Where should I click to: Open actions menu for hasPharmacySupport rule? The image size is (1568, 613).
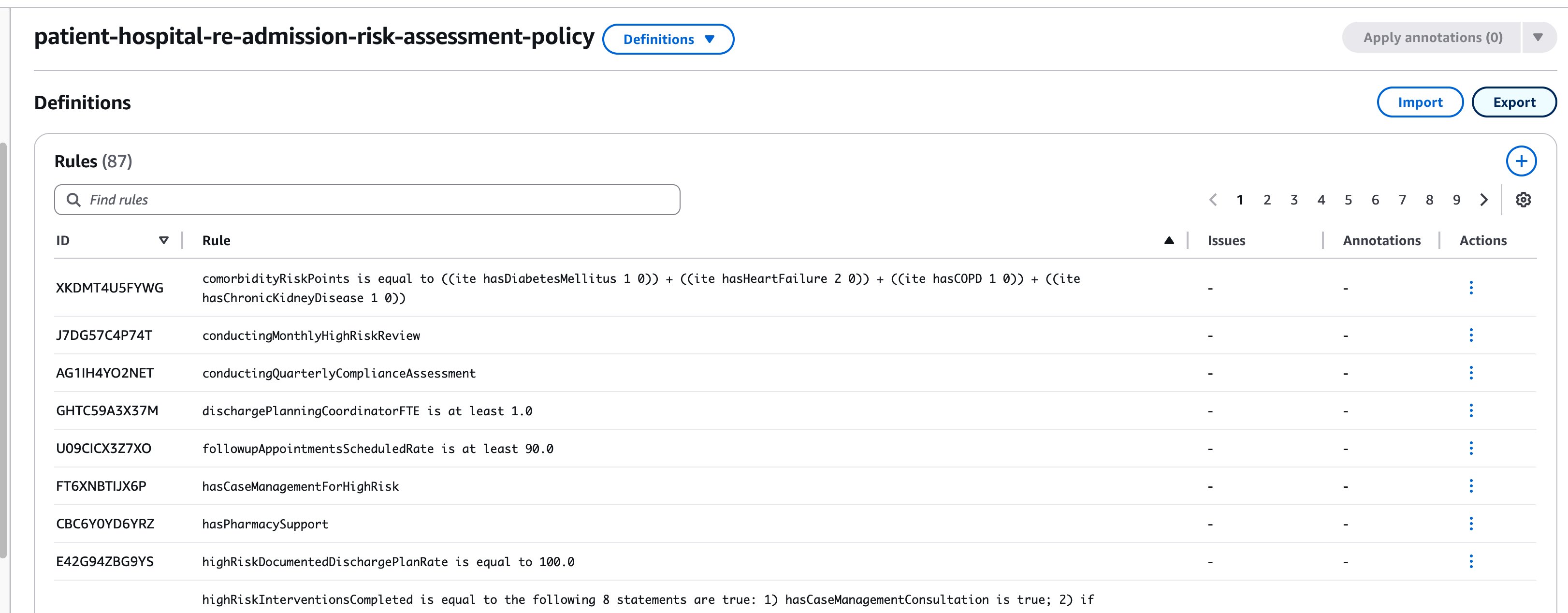click(x=1471, y=524)
